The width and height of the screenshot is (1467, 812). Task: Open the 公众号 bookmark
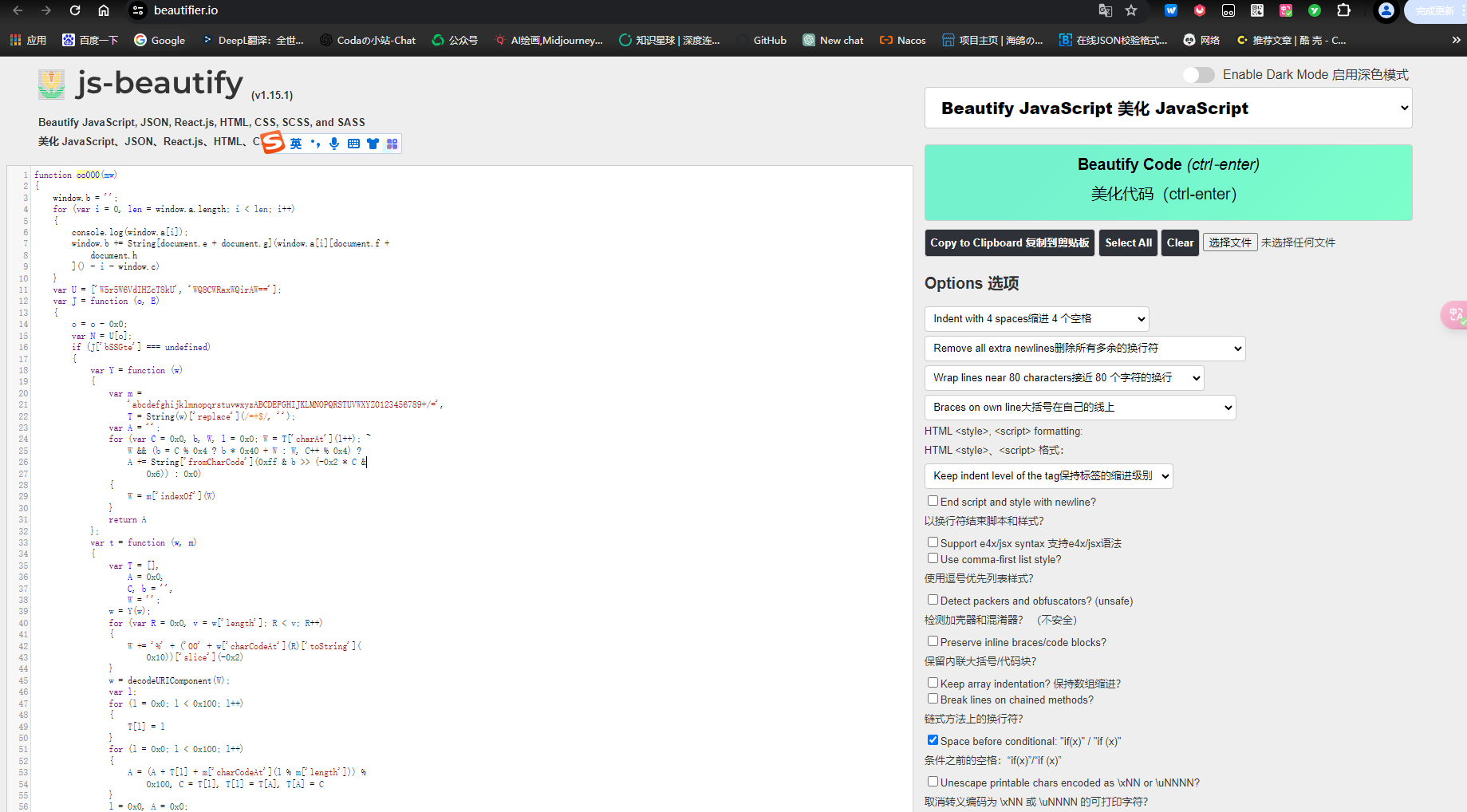[455, 40]
